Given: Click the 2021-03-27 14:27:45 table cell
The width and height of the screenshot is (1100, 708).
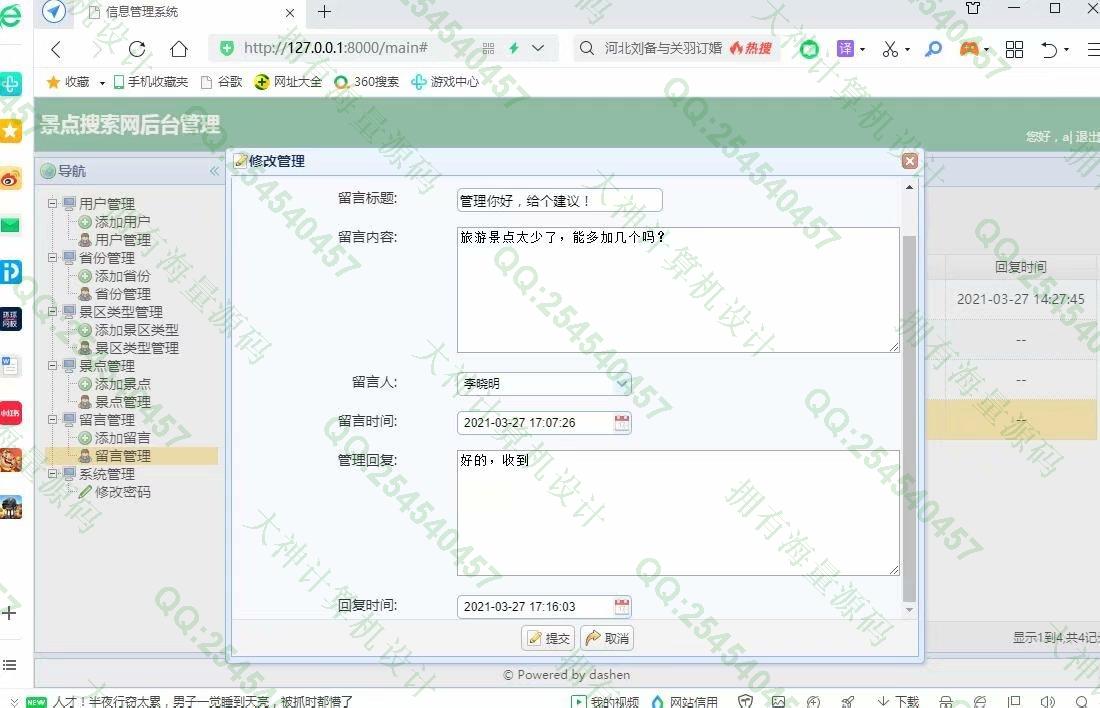Looking at the screenshot, I should point(1021,300).
